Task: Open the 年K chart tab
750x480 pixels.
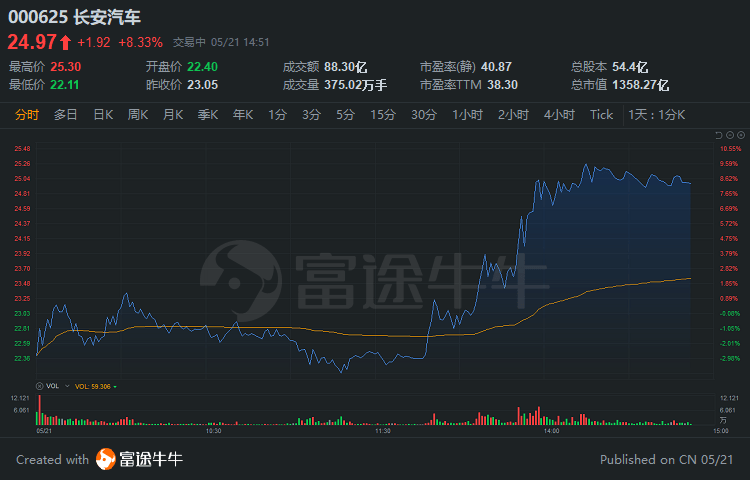Action: pos(243,115)
